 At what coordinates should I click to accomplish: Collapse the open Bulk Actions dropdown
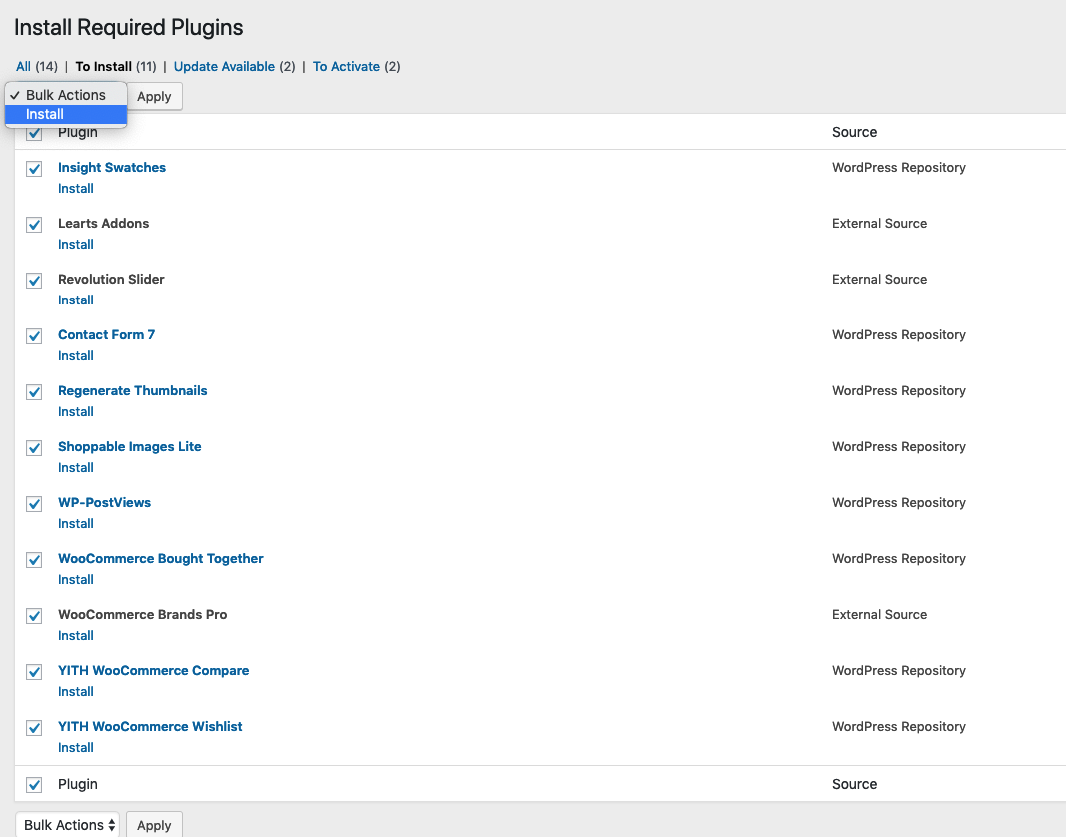coord(65,94)
